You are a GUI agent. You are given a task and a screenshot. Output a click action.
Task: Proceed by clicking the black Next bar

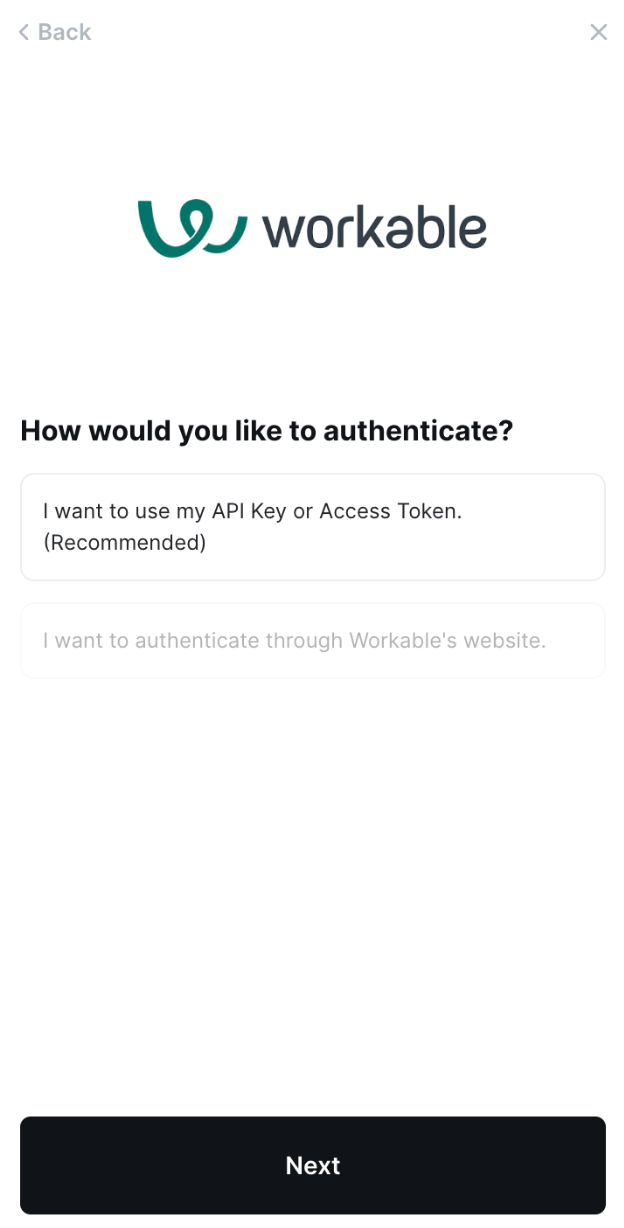pos(313,1165)
